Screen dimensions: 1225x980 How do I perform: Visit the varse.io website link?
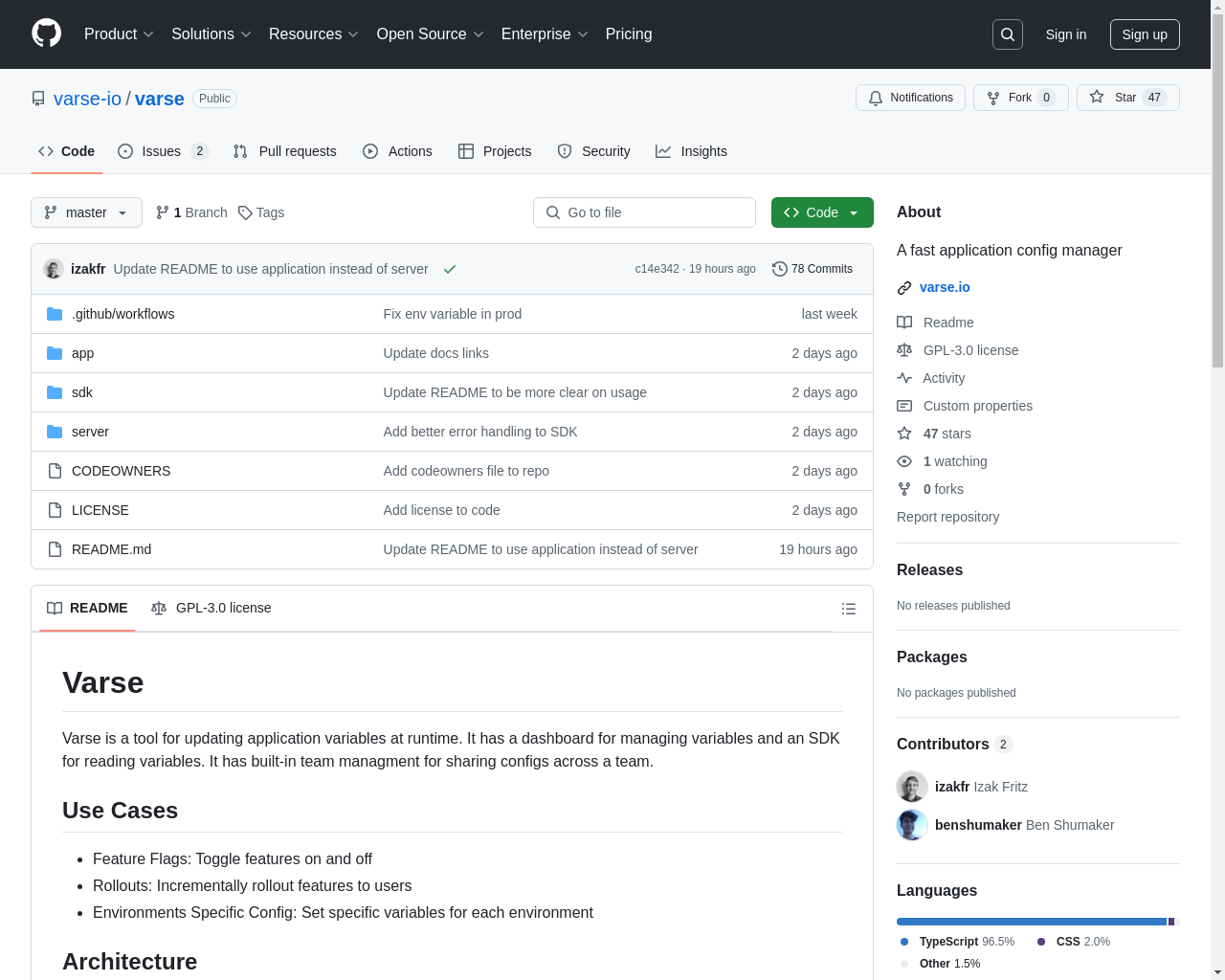tap(945, 287)
